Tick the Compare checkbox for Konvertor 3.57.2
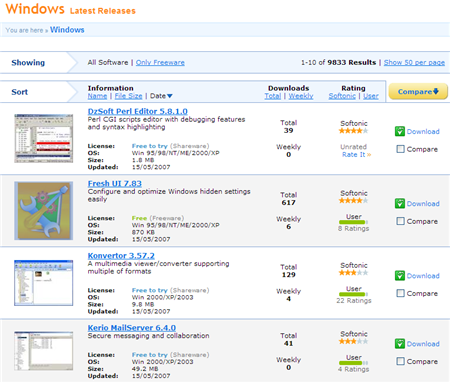Image resolution: width=450 pixels, height=382 pixels. click(x=400, y=293)
